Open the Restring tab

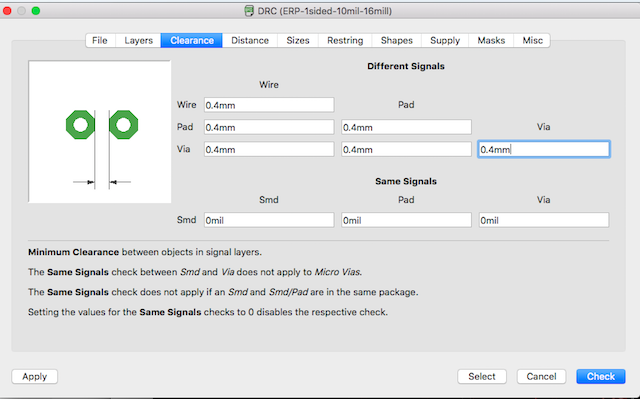345,40
